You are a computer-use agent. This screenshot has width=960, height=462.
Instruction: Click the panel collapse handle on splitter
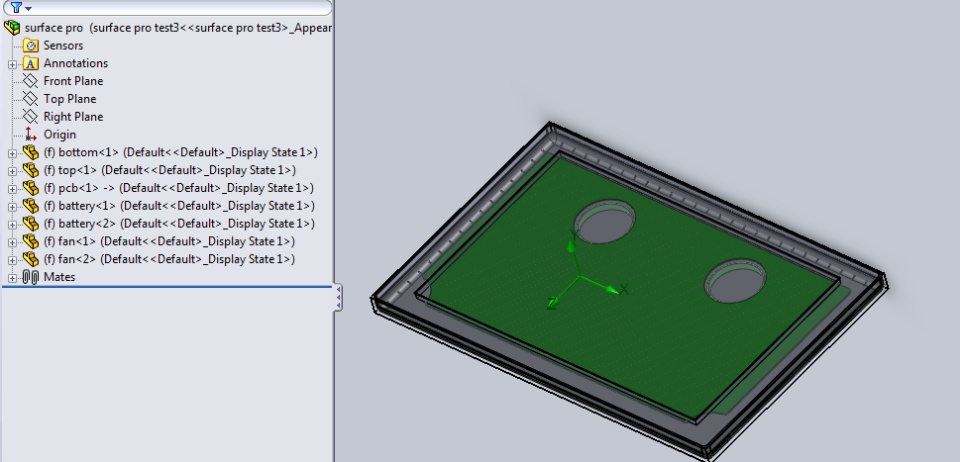pyautogui.click(x=337, y=297)
